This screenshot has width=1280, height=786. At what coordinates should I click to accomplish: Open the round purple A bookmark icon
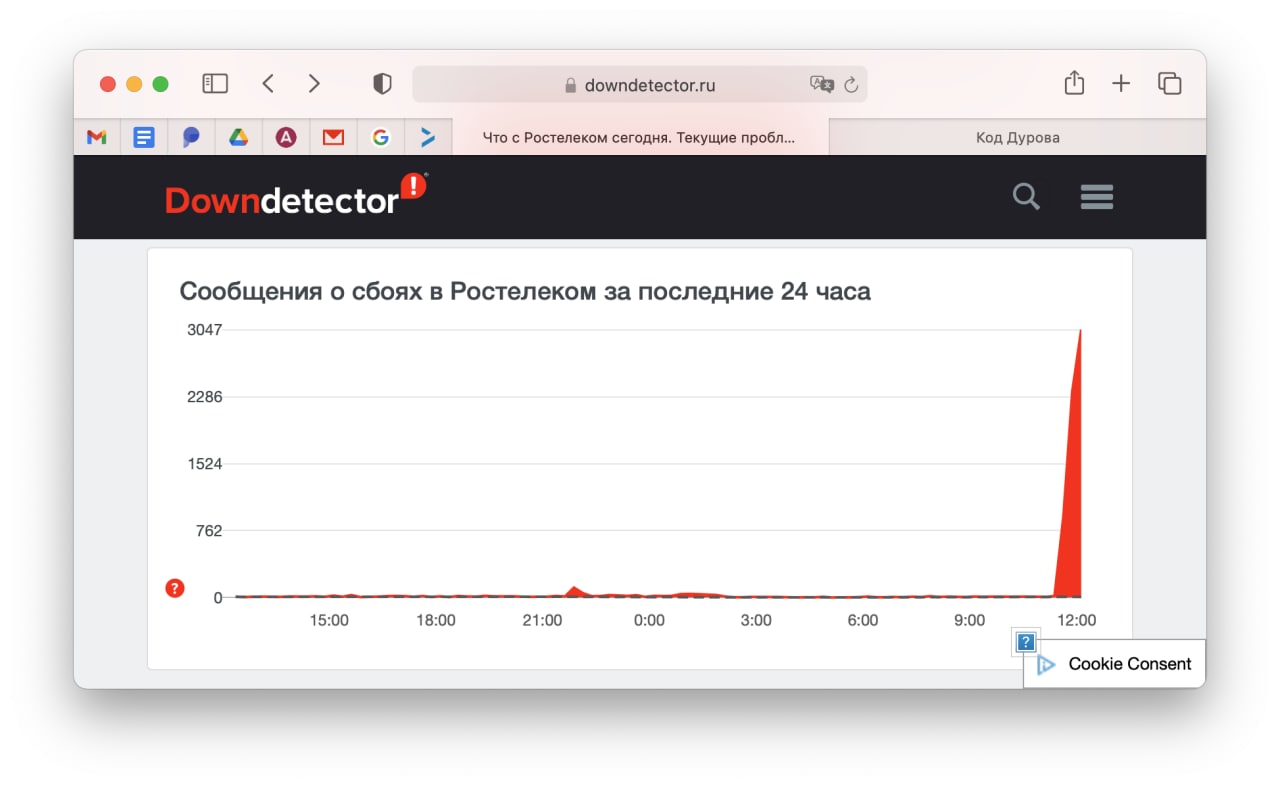286,138
